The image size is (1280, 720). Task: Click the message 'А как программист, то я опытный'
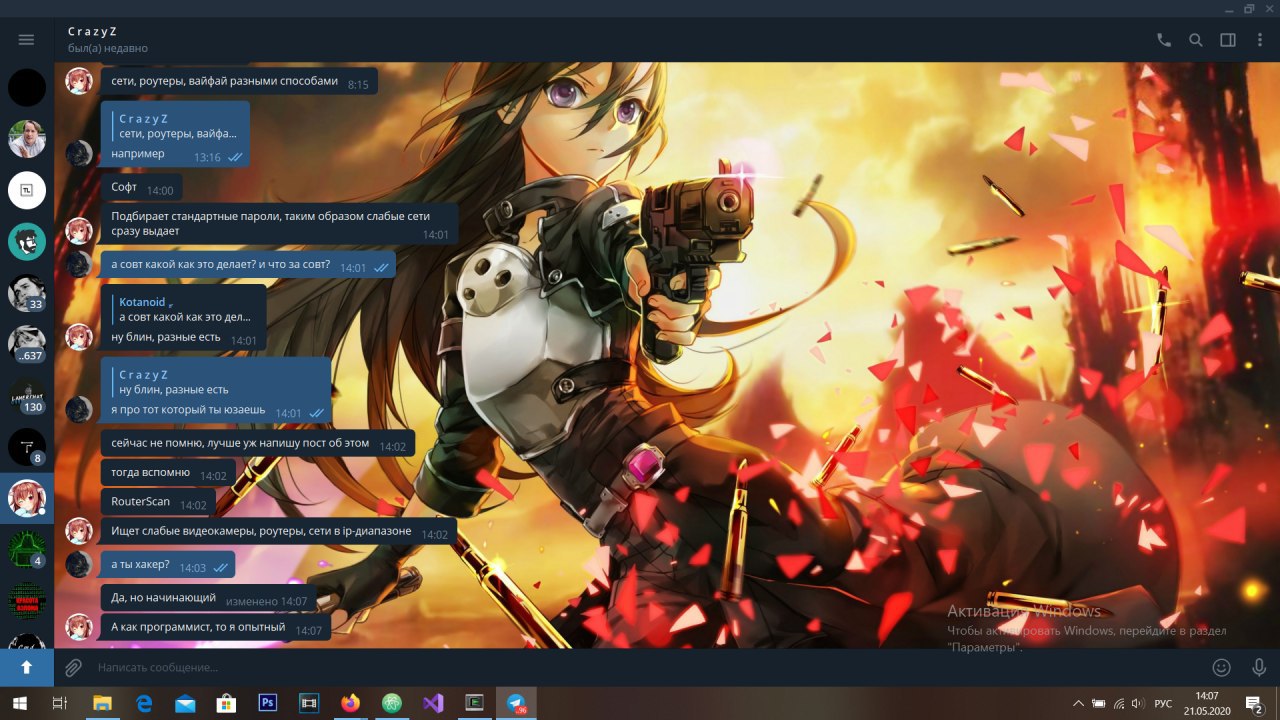[x=215, y=628]
